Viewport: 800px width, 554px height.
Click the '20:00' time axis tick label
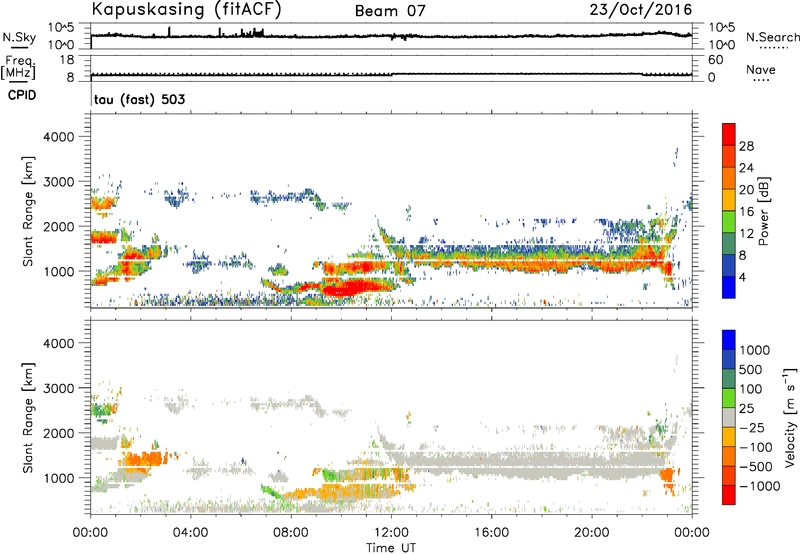tap(592, 533)
